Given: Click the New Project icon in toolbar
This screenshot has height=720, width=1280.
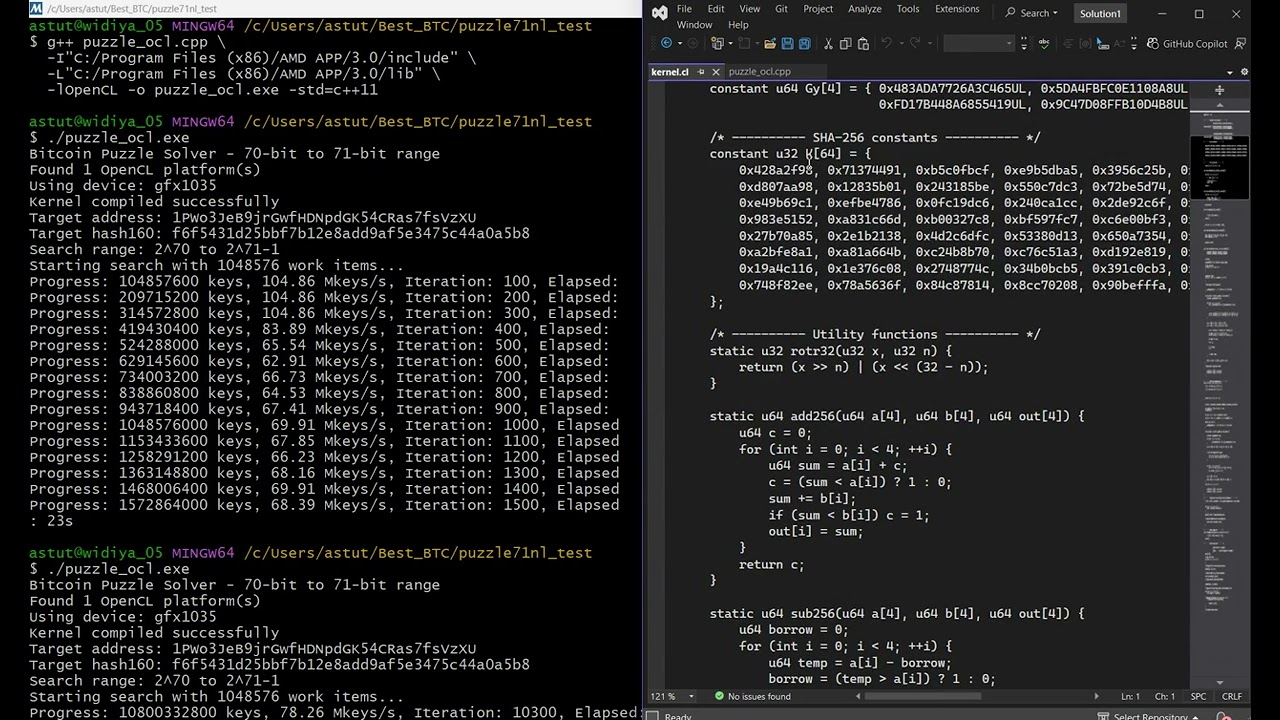Looking at the screenshot, I should coord(717,43).
